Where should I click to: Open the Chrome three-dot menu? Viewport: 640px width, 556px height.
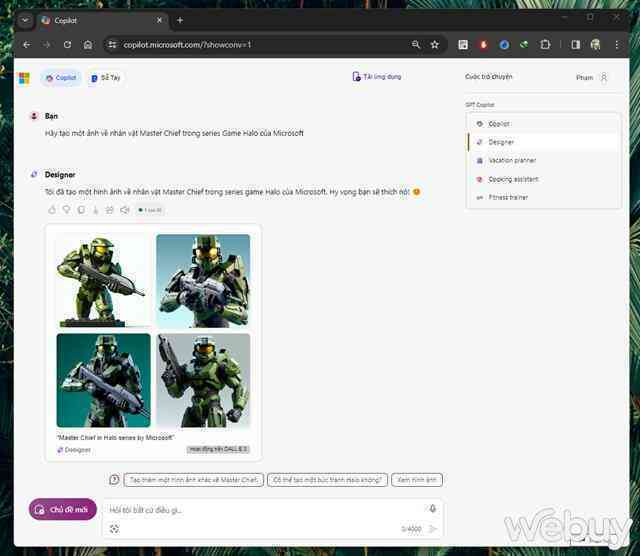tap(617, 44)
